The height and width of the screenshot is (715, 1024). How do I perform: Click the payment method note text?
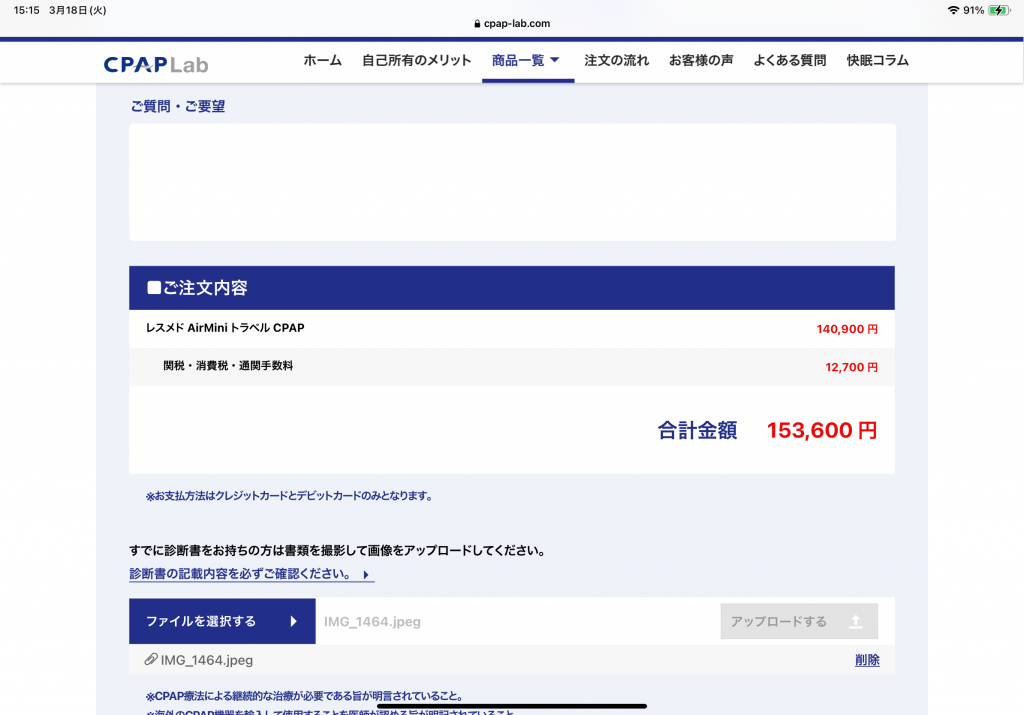pos(289,496)
